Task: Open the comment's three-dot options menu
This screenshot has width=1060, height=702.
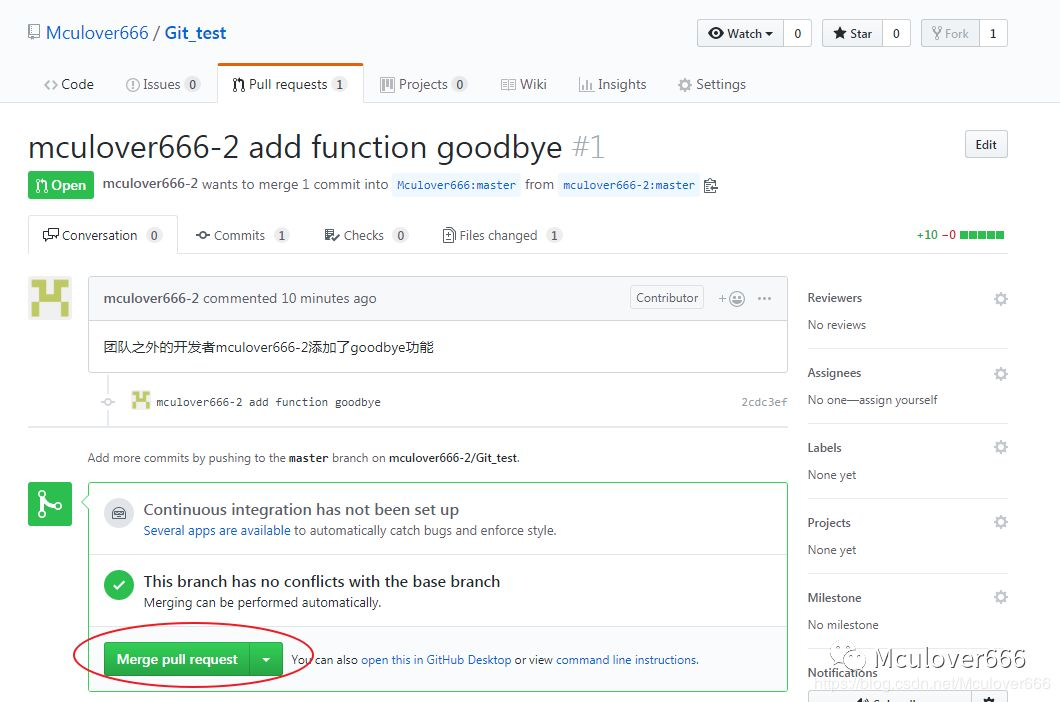Action: (x=765, y=298)
